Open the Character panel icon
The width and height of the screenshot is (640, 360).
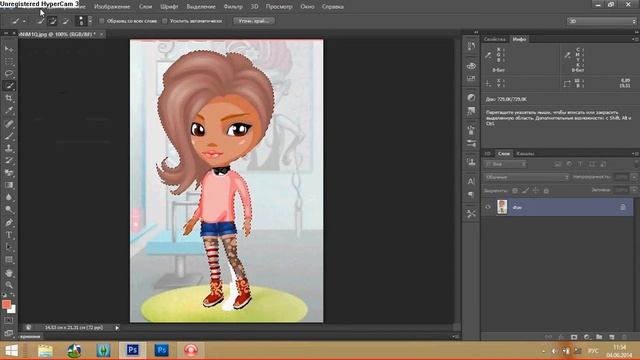pyautogui.click(x=471, y=181)
